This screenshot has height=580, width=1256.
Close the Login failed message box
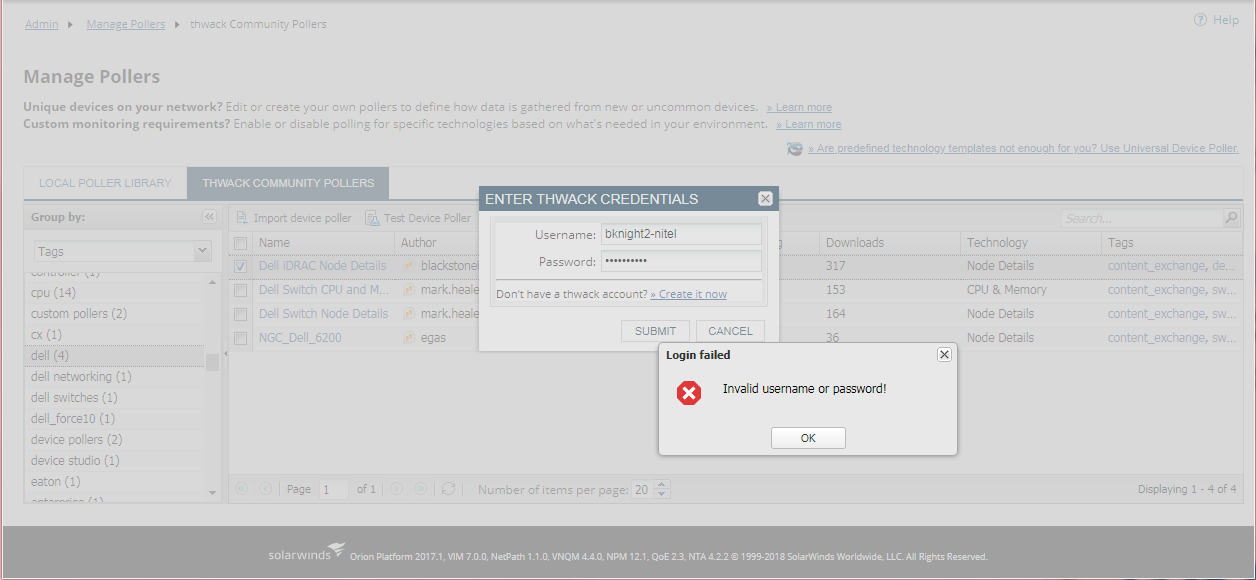[943, 355]
